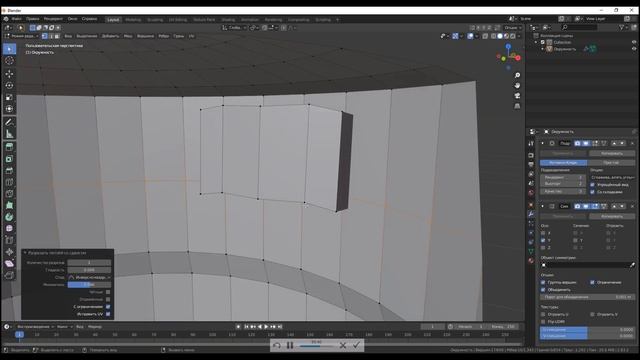640x360 pixels.
Task: Collapse the loop cut operator panel
Action: [x=25, y=253]
